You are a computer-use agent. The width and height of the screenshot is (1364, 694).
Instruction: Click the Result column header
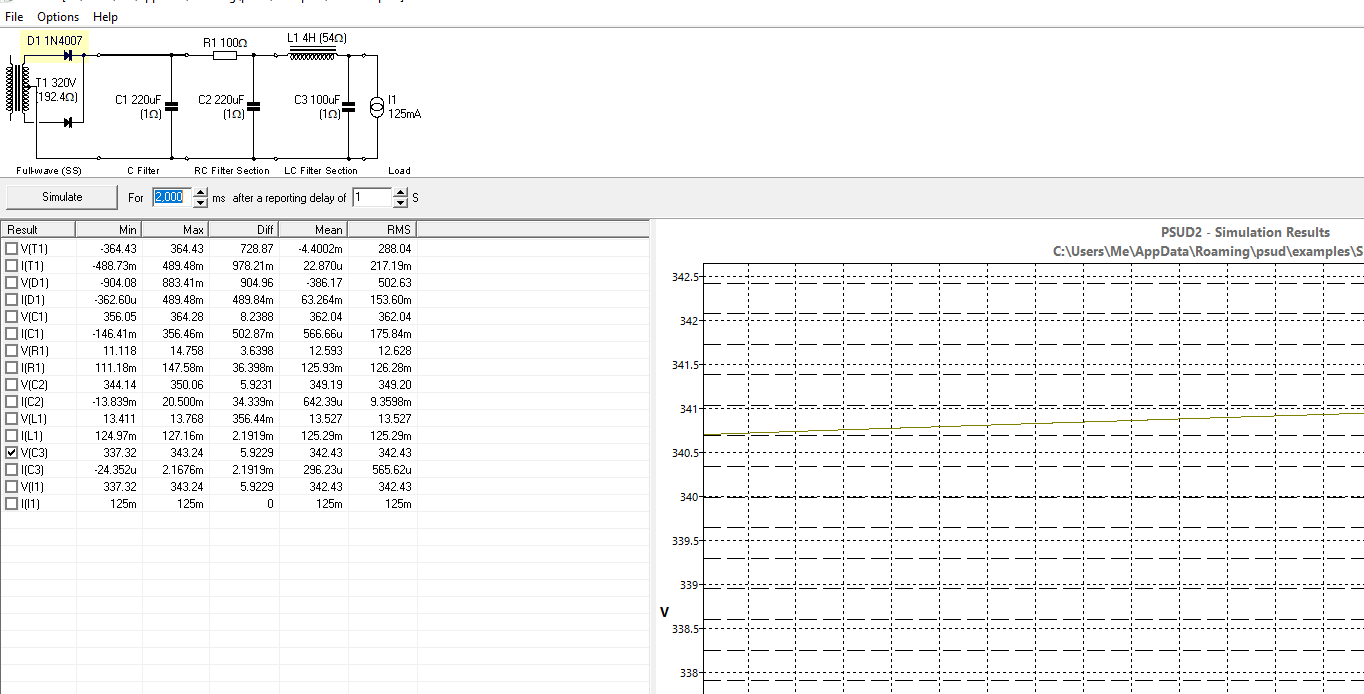point(38,229)
